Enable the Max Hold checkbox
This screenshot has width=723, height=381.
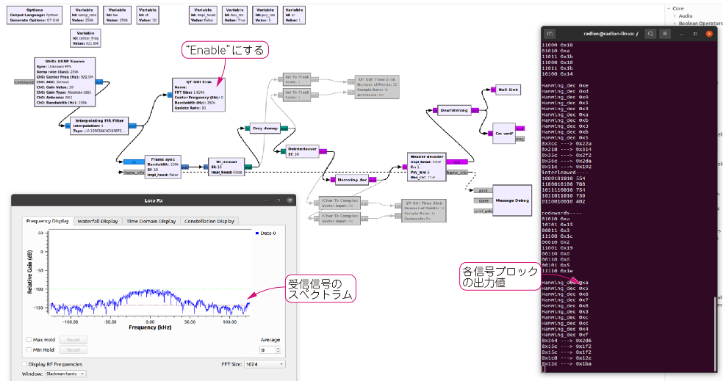[x=29, y=340]
